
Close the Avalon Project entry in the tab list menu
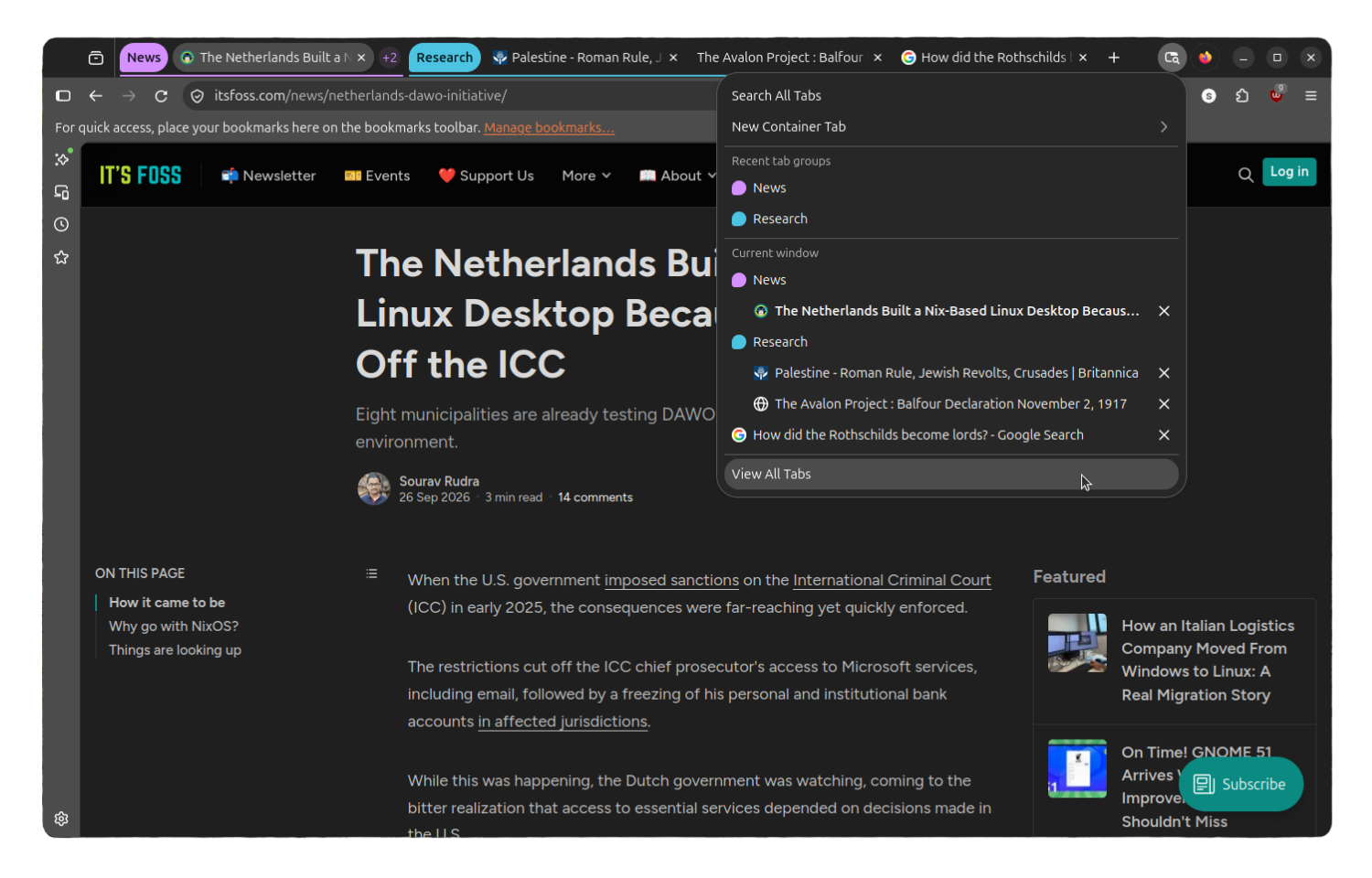click(1164, 405)
